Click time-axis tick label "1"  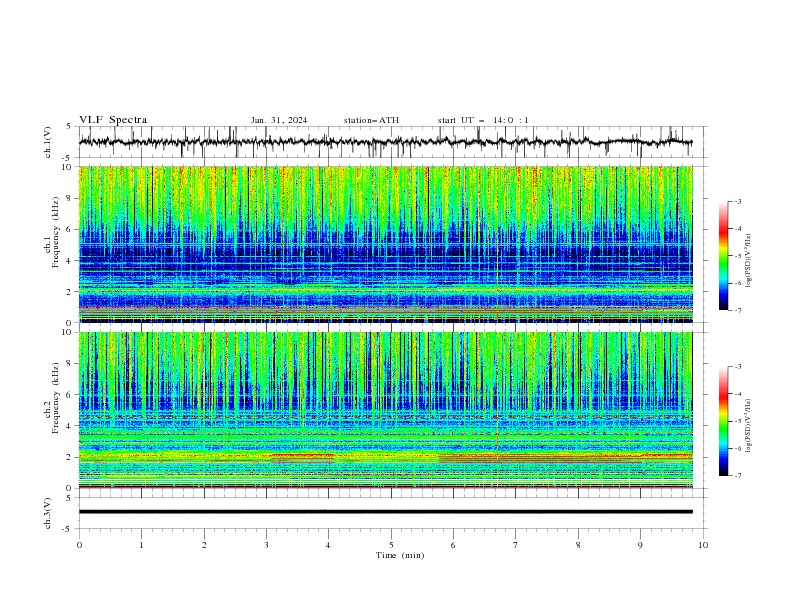click(141, 545)
